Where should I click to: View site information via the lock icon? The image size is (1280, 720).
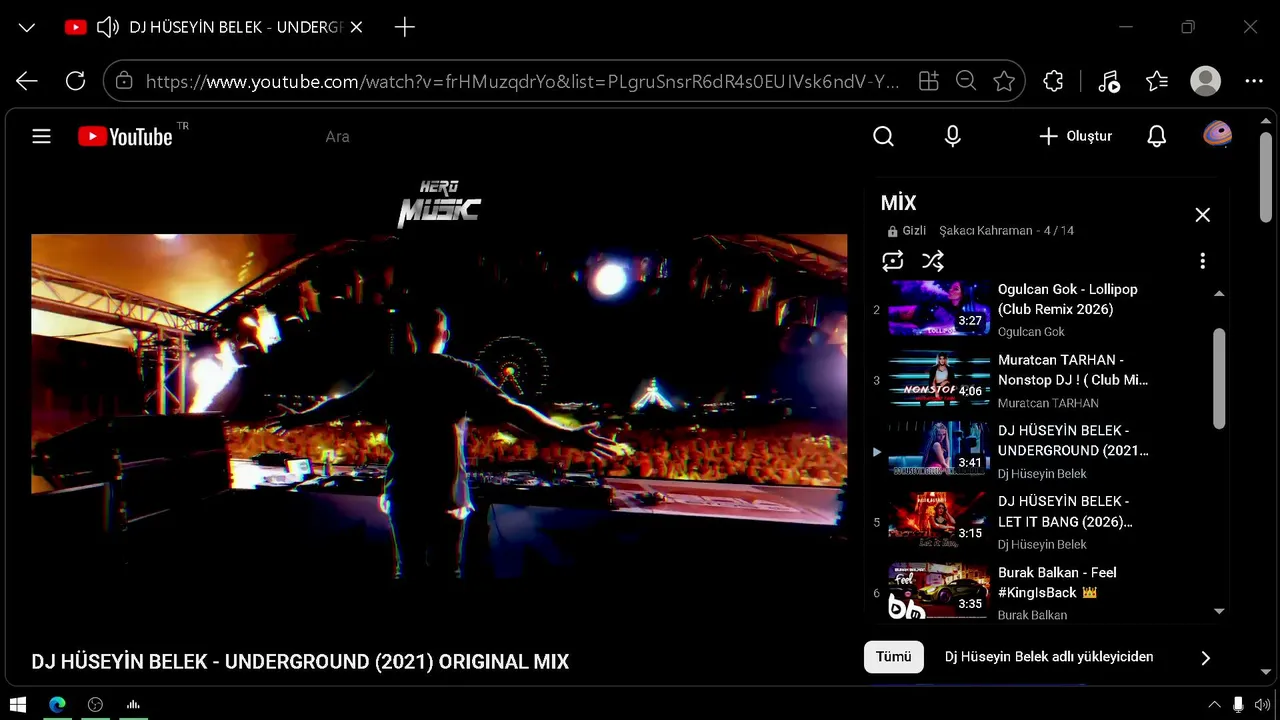pyautogui.click(x=124, y=81)
